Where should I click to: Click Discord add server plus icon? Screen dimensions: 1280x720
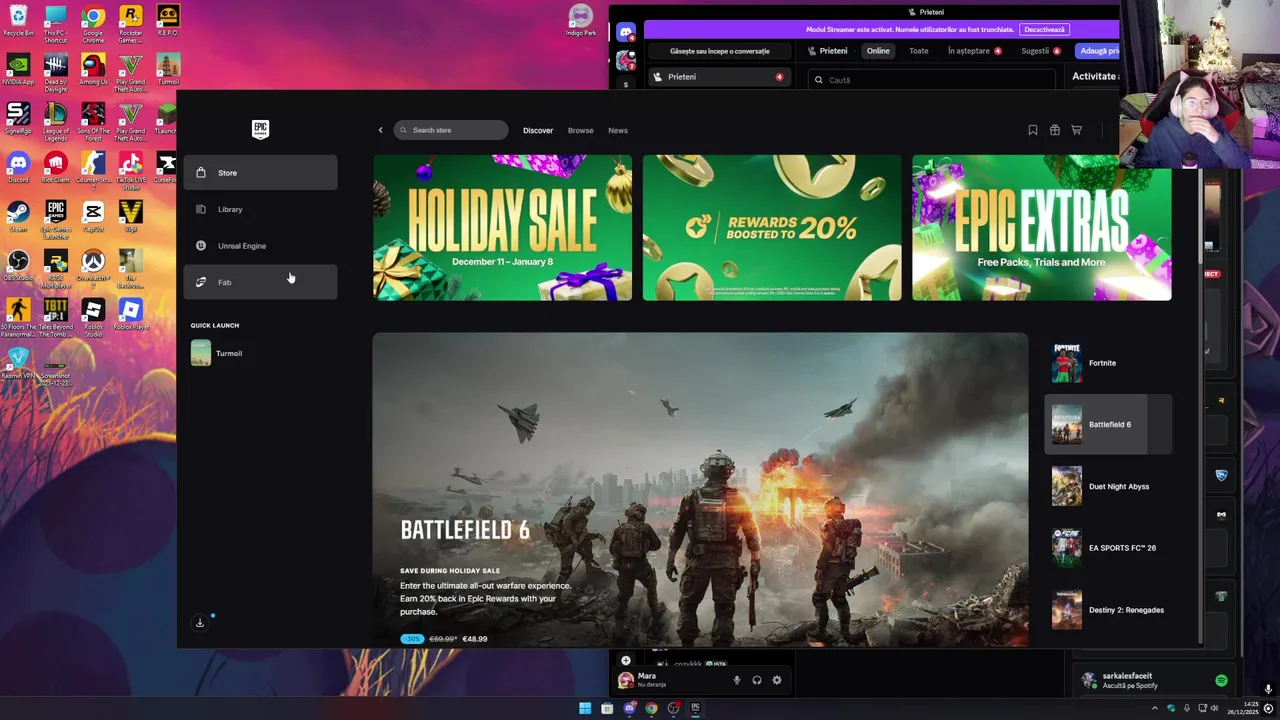(x=626, y=660)
